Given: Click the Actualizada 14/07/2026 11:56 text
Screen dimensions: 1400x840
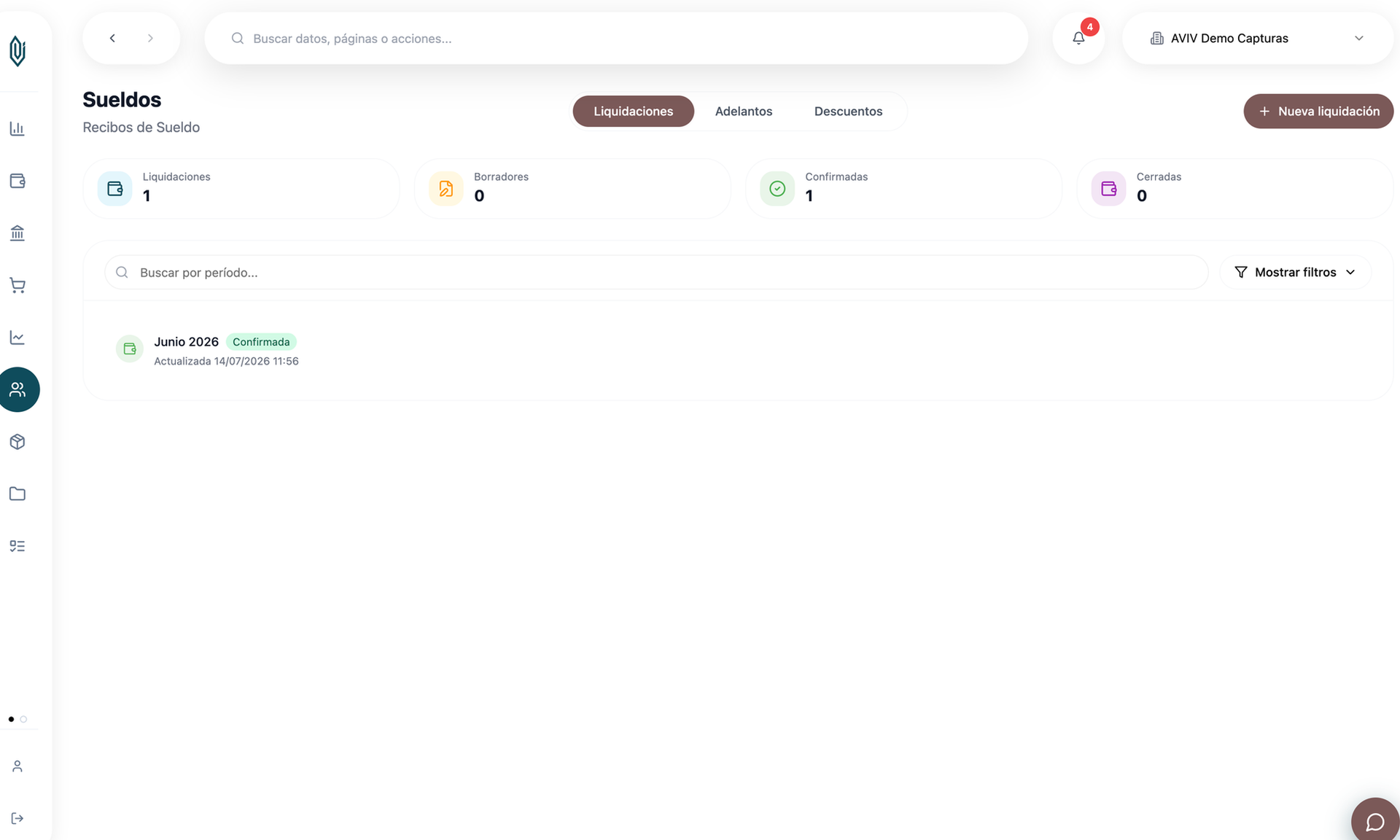Looking at the screenshot, I should 226,361.
